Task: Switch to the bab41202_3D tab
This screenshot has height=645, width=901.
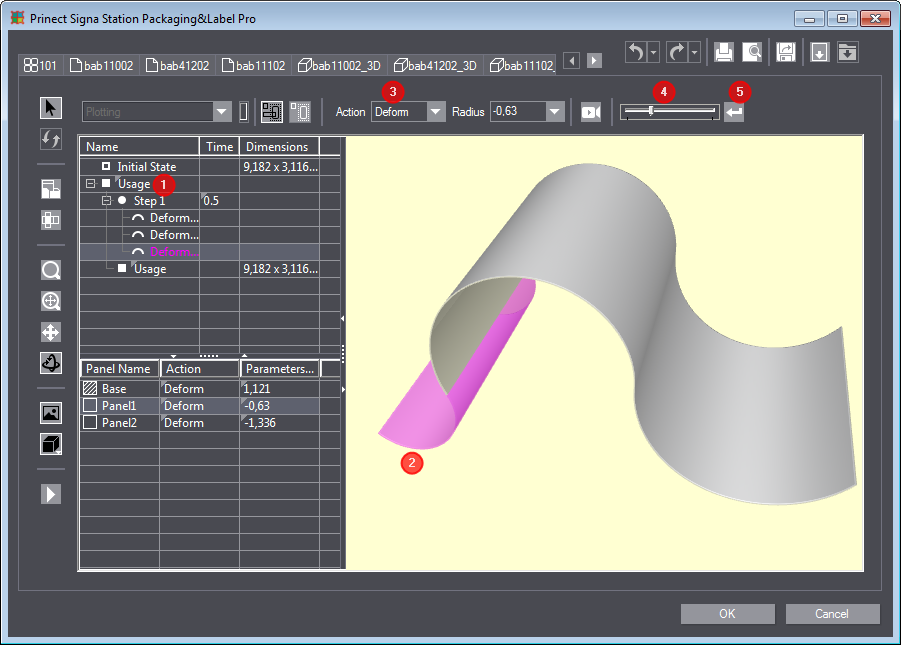Action: pyautogui.click(x=437, y=65)
